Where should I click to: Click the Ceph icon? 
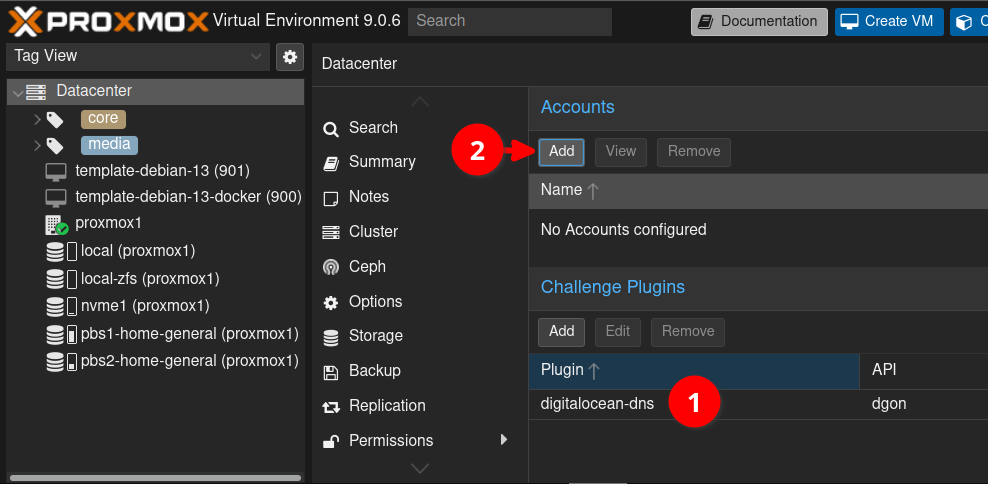click(x=331, y=267)
